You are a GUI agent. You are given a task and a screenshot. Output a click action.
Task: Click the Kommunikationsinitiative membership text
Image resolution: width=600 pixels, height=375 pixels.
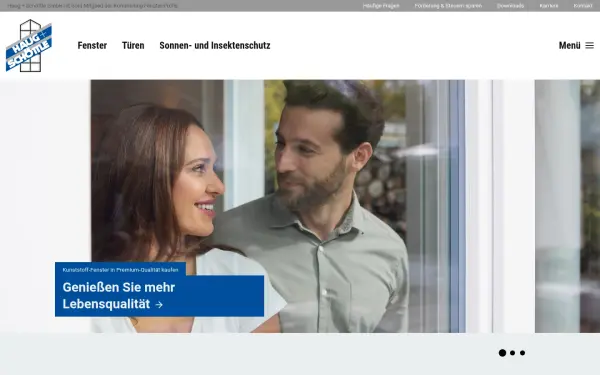tap(93, 6)
